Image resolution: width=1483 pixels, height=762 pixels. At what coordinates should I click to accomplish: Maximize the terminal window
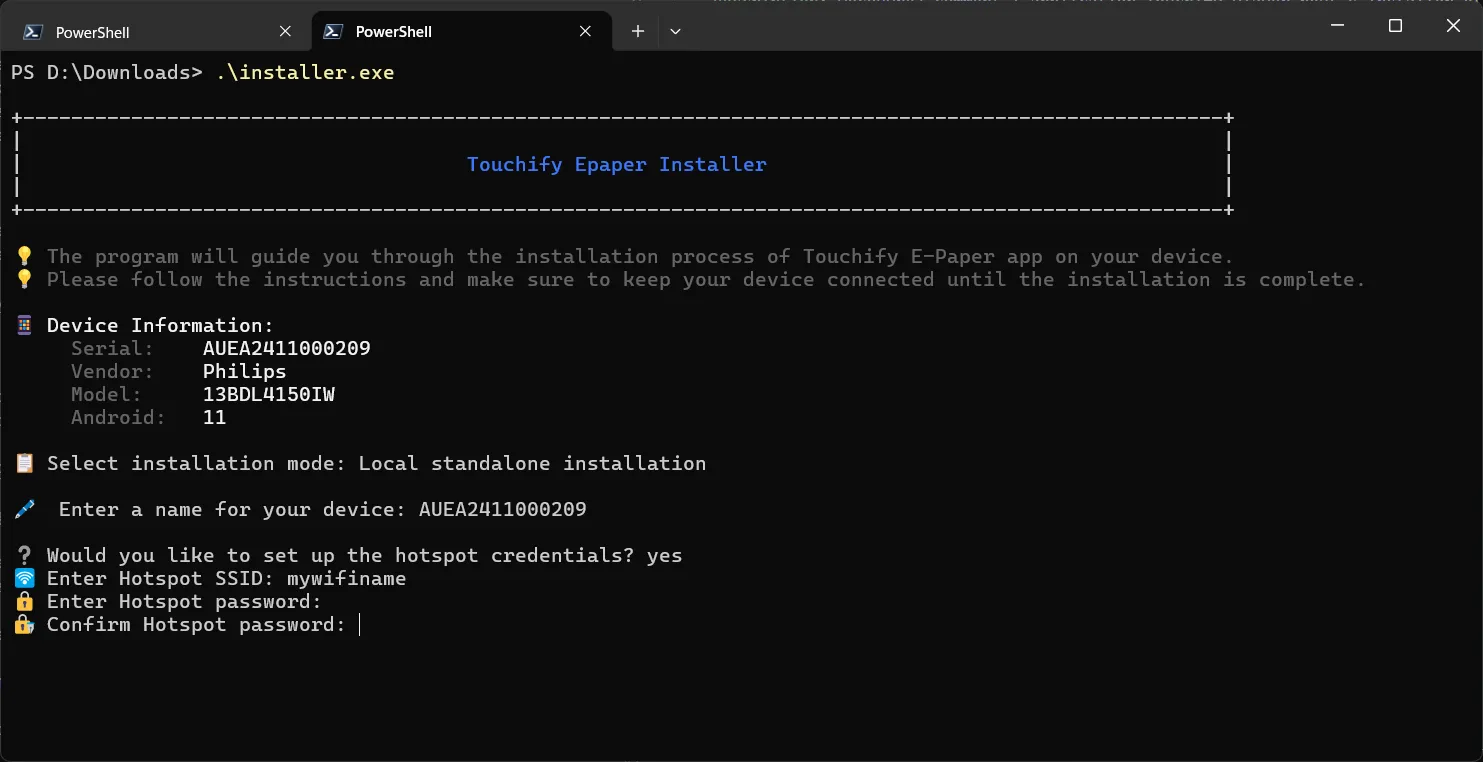(1395, 26)
